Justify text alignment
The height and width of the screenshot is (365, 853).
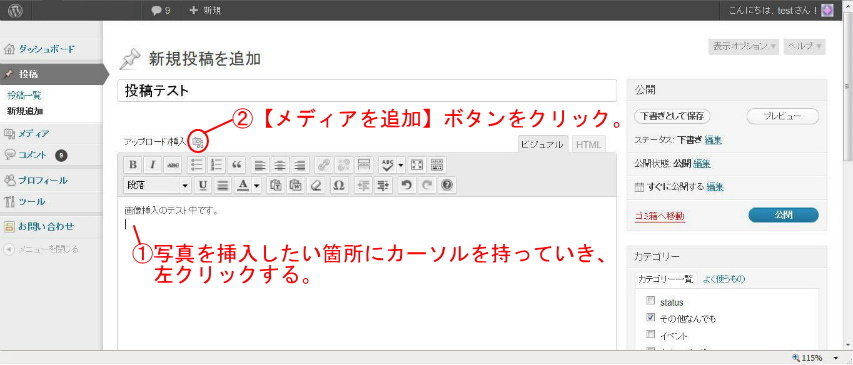[222, 185]
